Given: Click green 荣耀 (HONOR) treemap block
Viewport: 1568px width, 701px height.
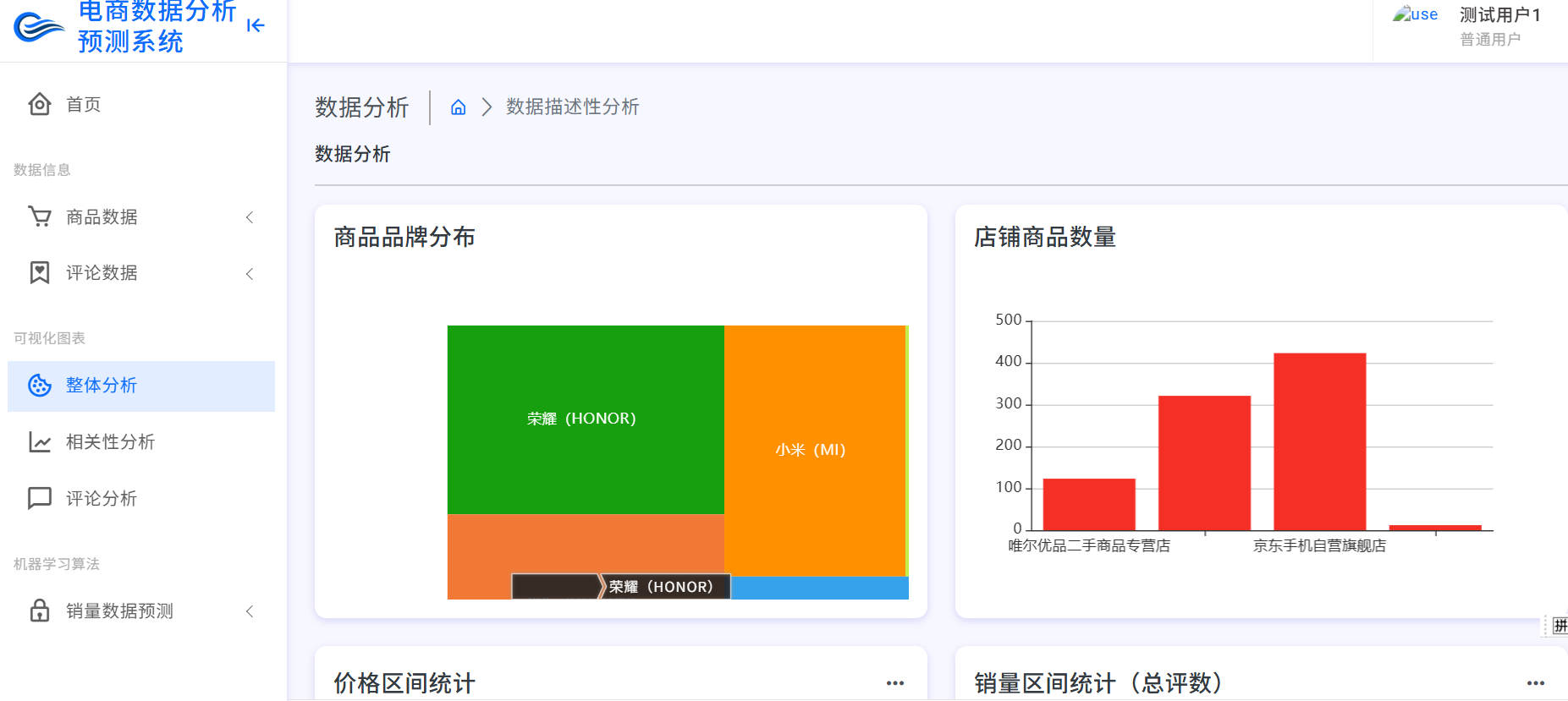Looking at the screenshot, I should click(586, 419).
